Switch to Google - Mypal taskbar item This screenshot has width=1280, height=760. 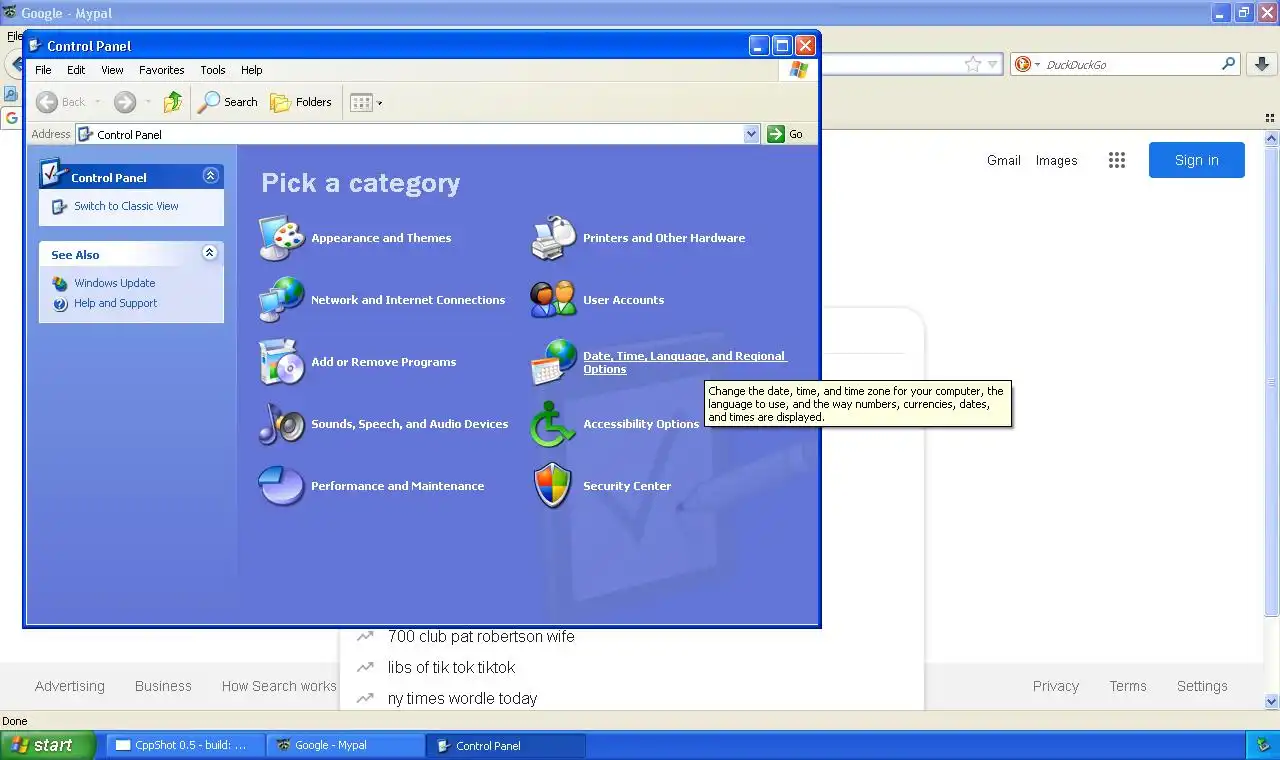pyautogui.click(x=346, y=745)
